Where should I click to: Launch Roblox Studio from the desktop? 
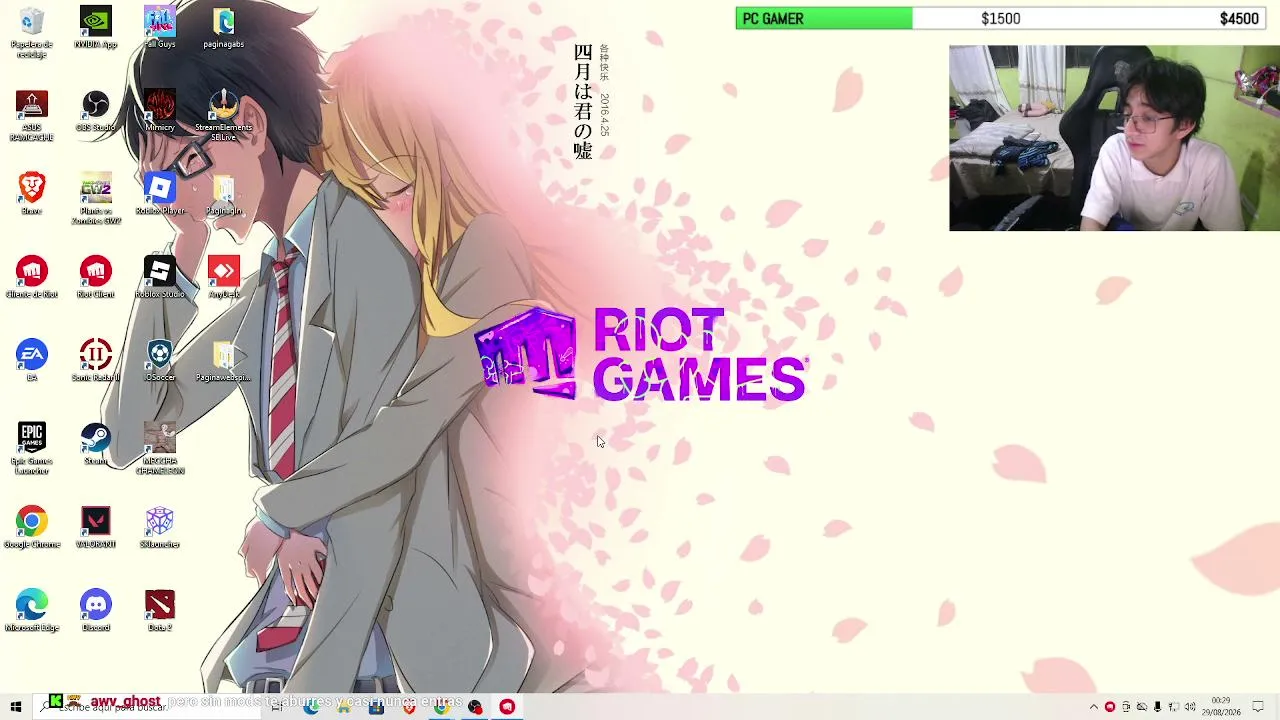point(160,278)
